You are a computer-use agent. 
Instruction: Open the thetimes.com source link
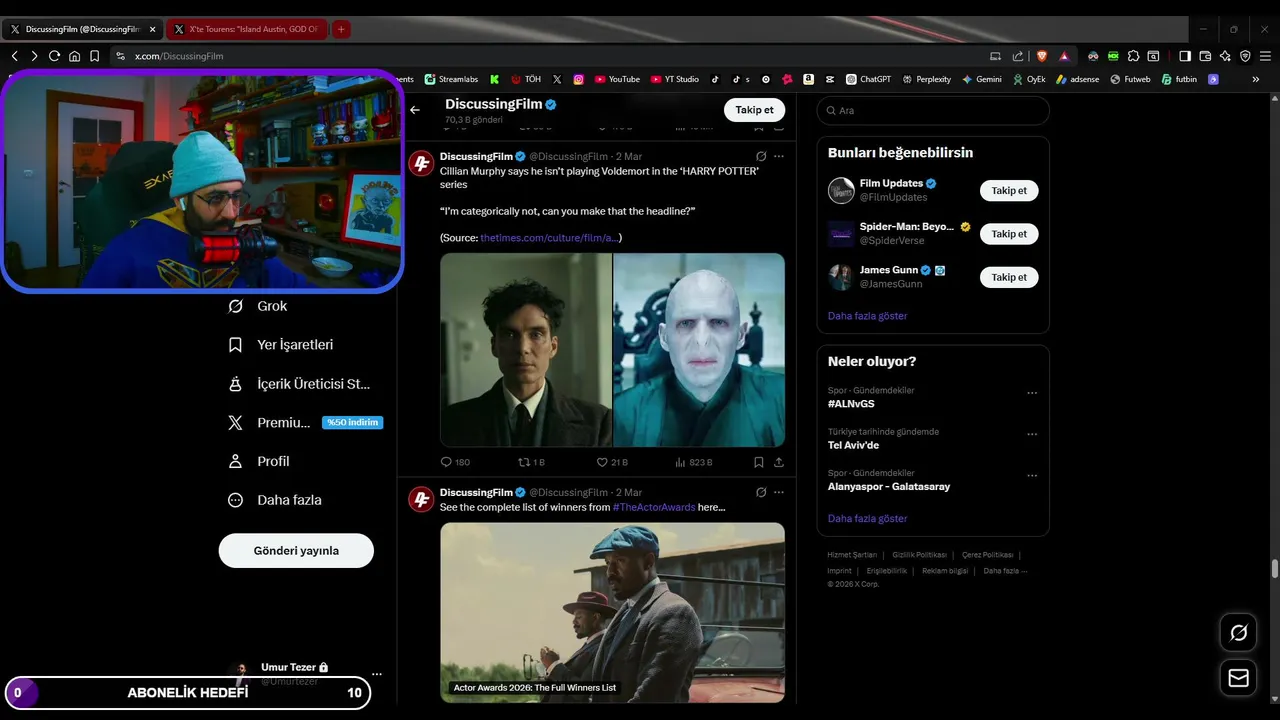[550, 238]
